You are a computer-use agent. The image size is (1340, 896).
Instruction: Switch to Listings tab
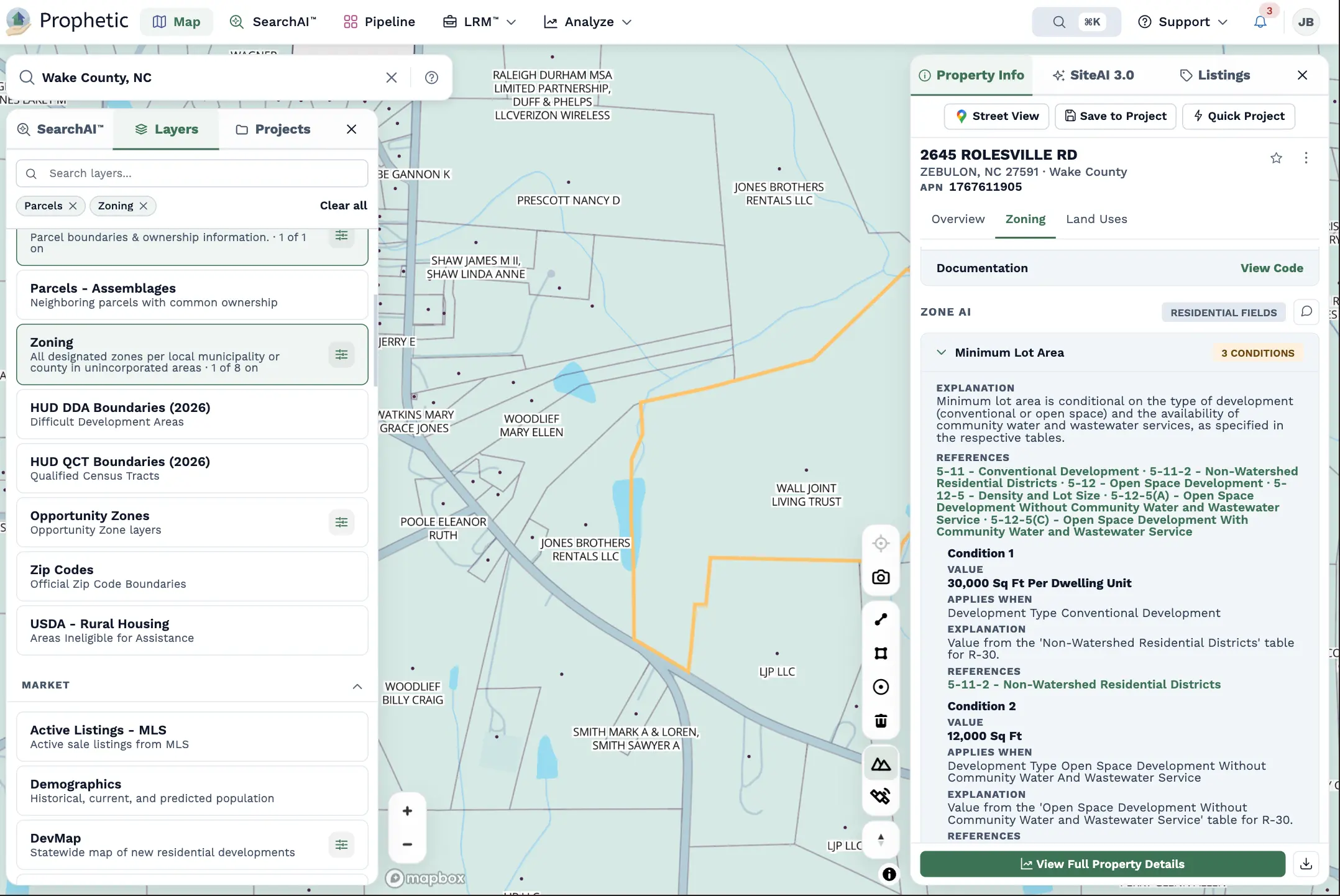pyautogui.click(x=1215, y=75)
